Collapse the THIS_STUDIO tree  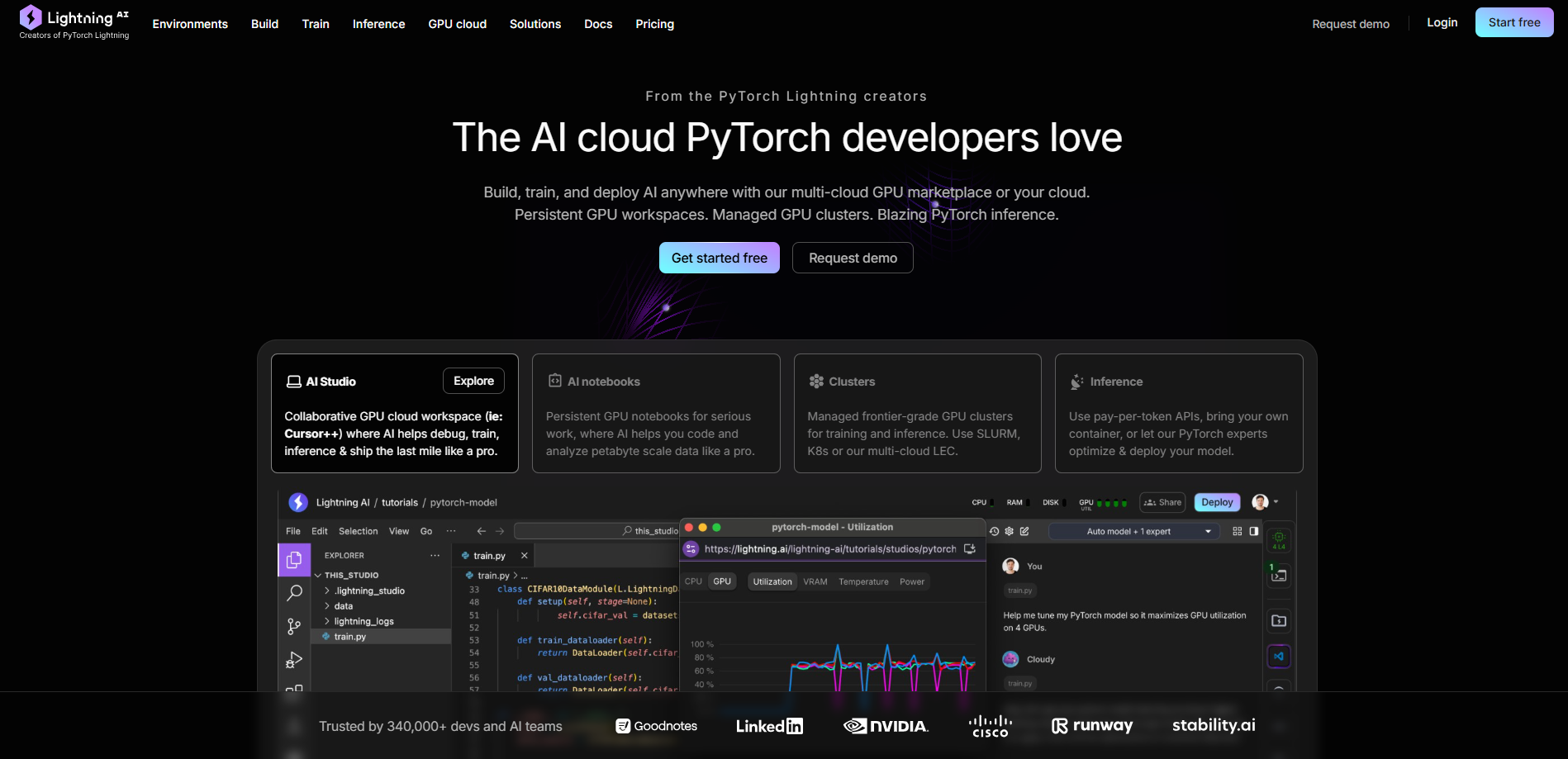(x=317, y=575)
